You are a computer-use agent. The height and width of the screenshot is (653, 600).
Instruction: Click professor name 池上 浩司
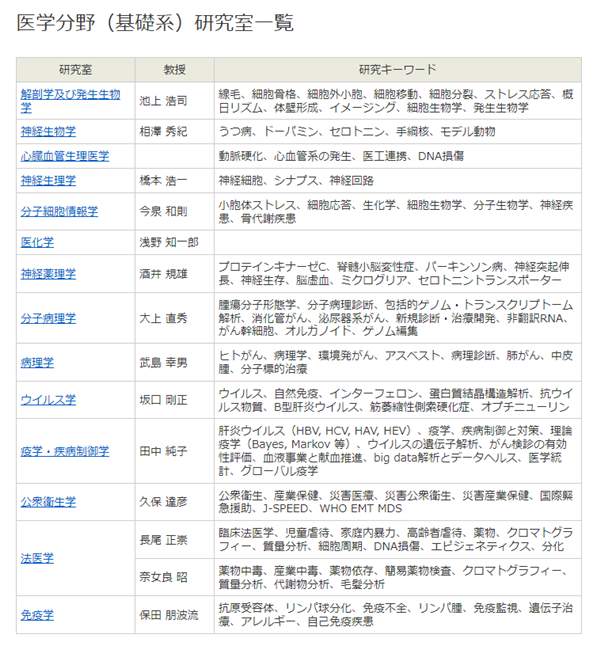(163, 100)
